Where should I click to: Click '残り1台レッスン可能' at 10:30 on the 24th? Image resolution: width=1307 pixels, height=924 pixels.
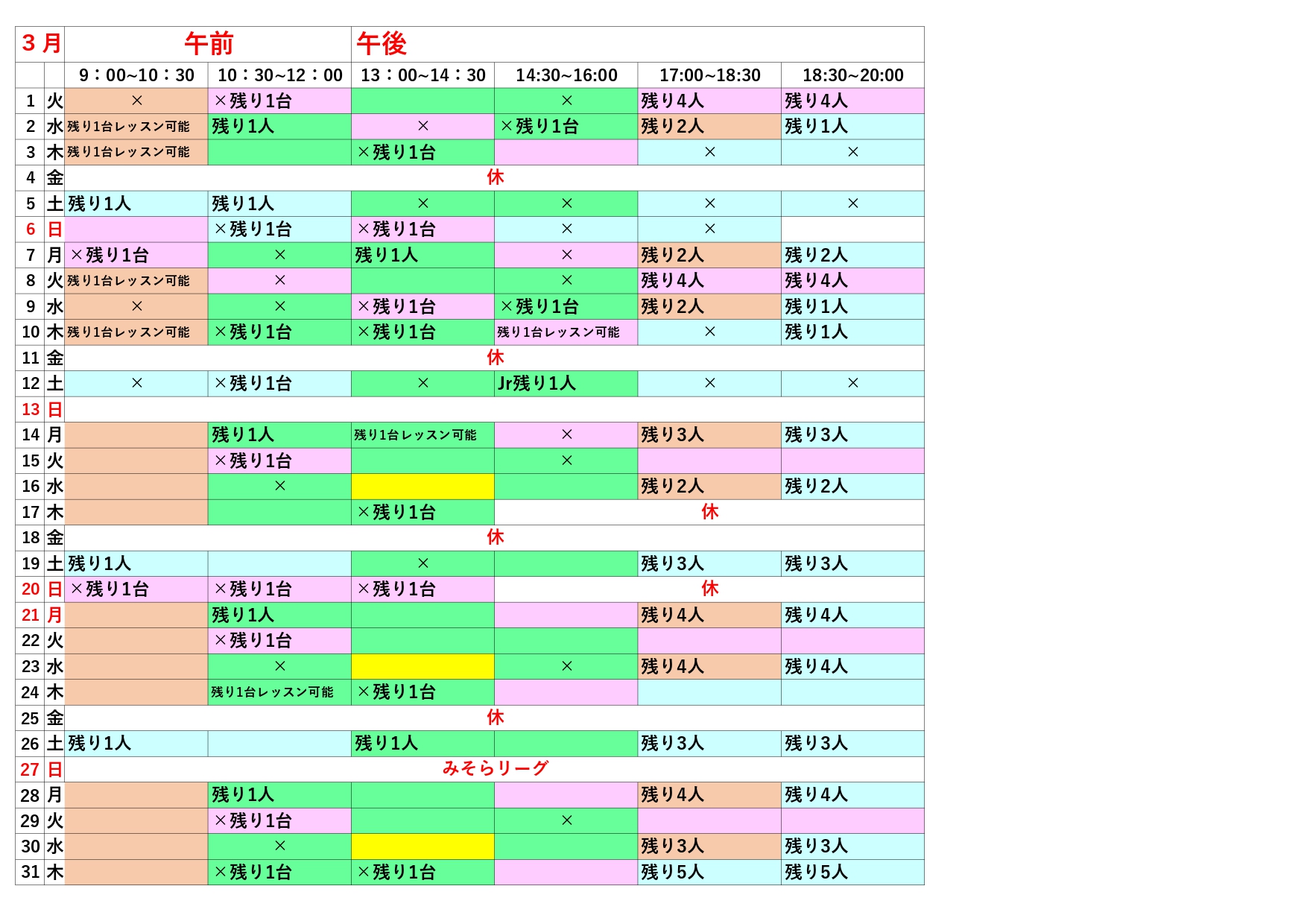pos(272,692)
